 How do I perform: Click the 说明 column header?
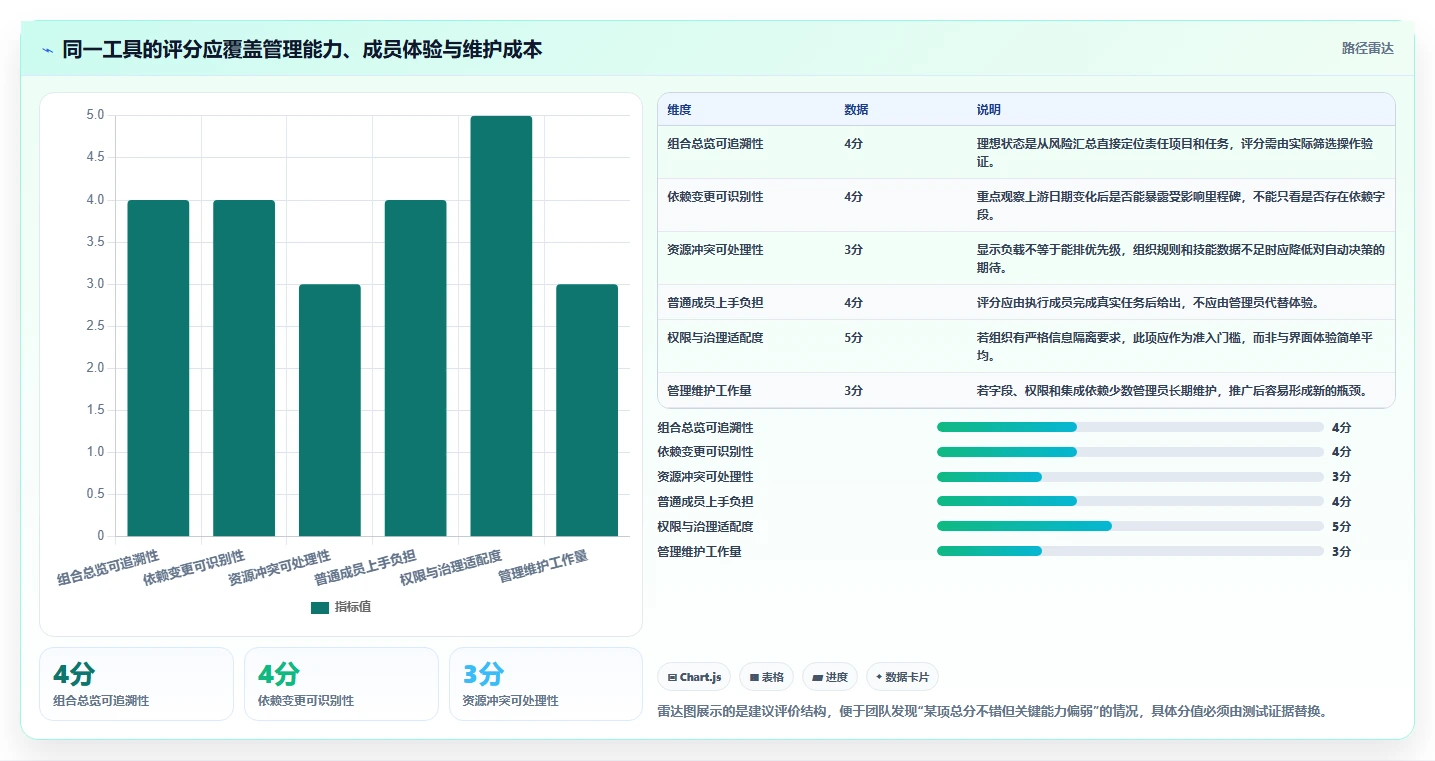point(988,110)
